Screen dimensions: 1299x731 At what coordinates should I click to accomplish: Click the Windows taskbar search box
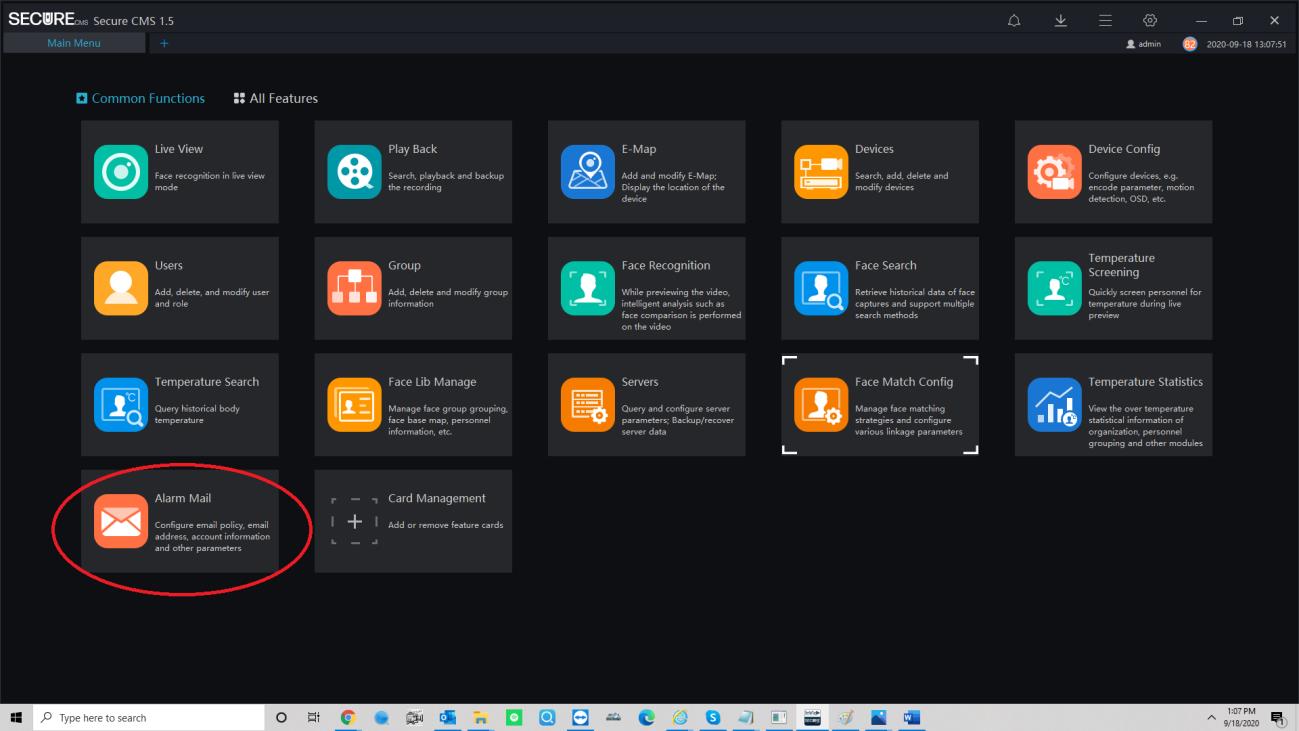150,718
